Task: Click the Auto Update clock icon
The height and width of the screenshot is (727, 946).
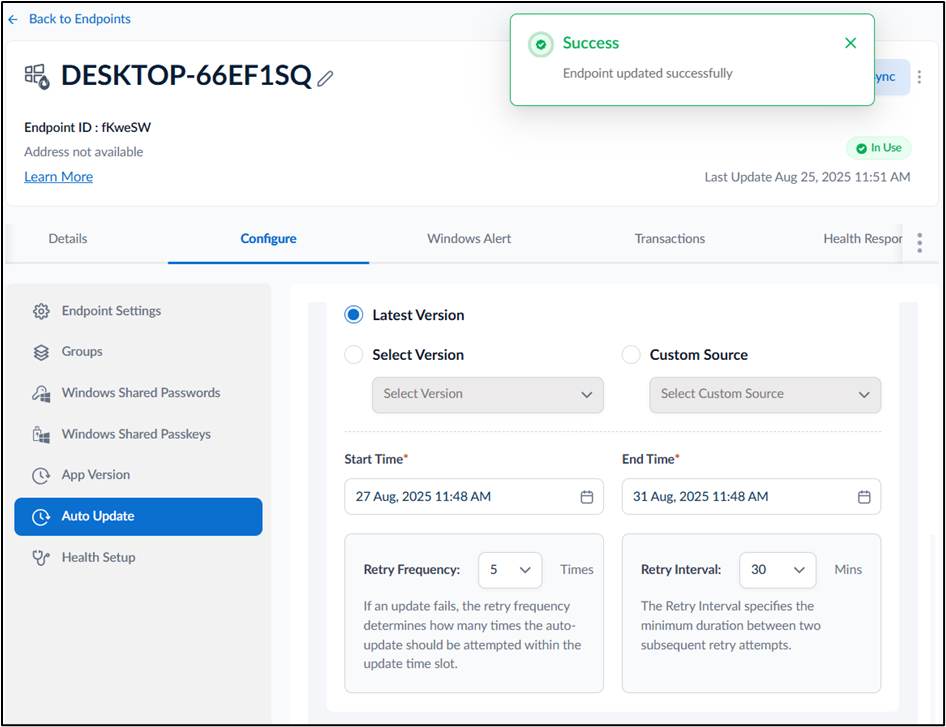Action: (x=41, y=516)
